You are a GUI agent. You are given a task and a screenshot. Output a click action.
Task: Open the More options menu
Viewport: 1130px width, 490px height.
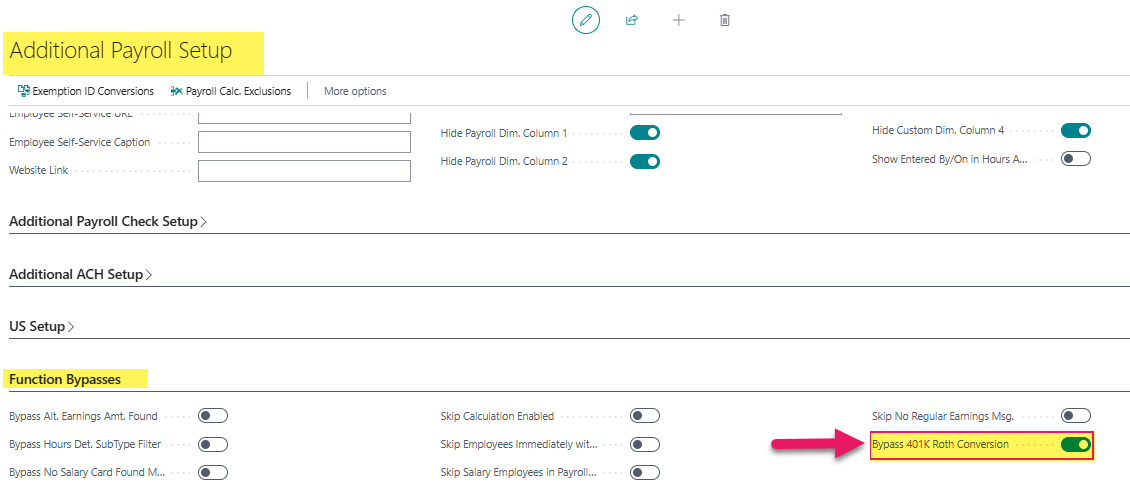pyautogui.click(x=355, y=91)
